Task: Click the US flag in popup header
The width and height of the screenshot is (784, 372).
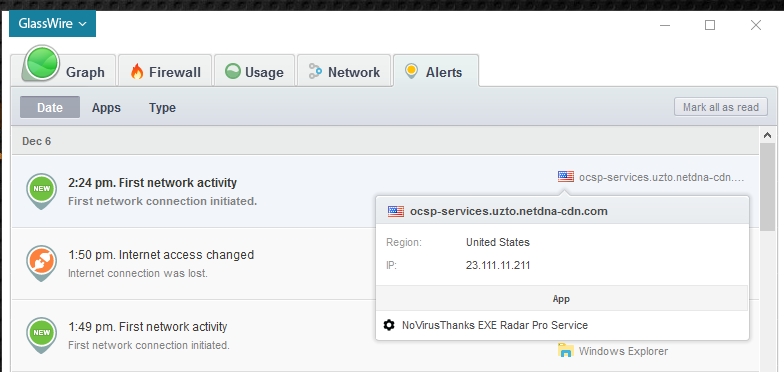Action: tap(396, 211)
